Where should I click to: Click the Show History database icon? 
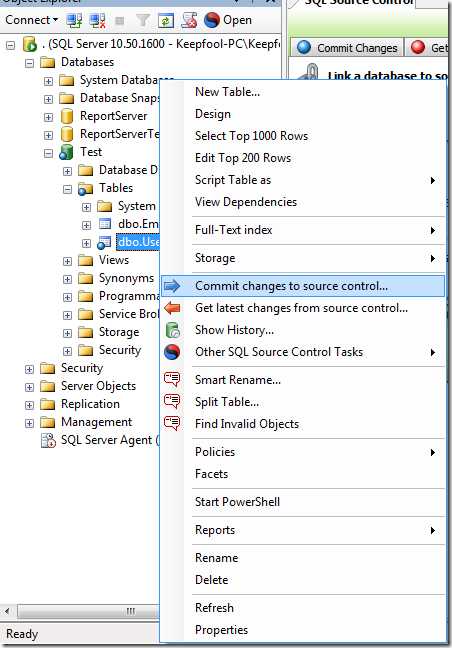coord(173,330)
